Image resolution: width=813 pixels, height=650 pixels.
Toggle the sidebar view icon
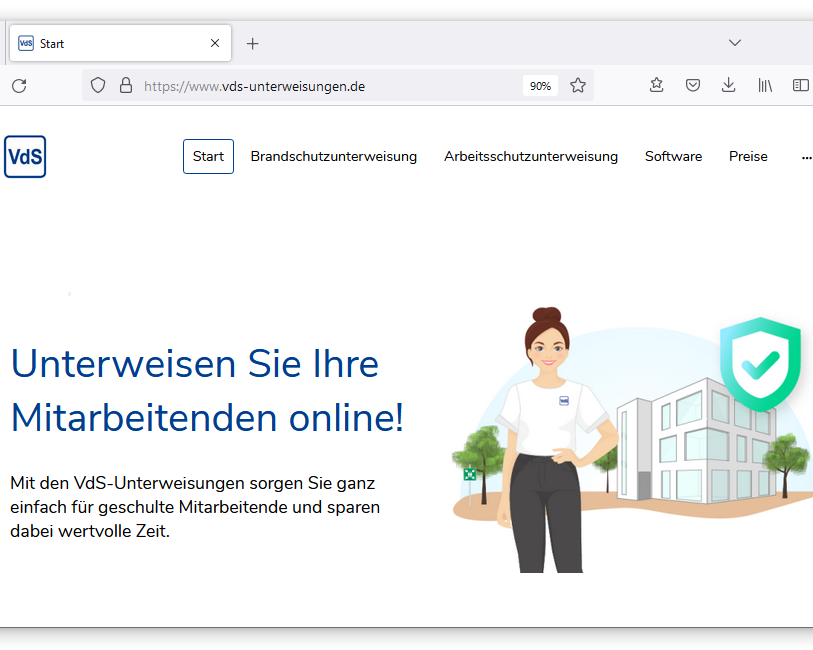click(x=800, y=86)
